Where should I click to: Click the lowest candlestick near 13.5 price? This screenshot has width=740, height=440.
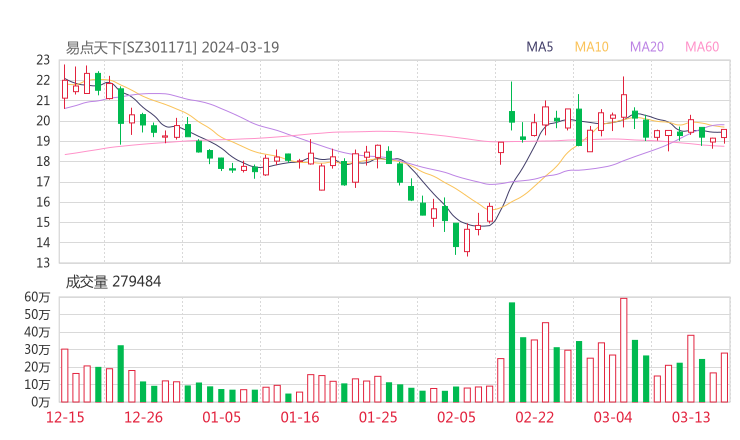click(467, 240)
